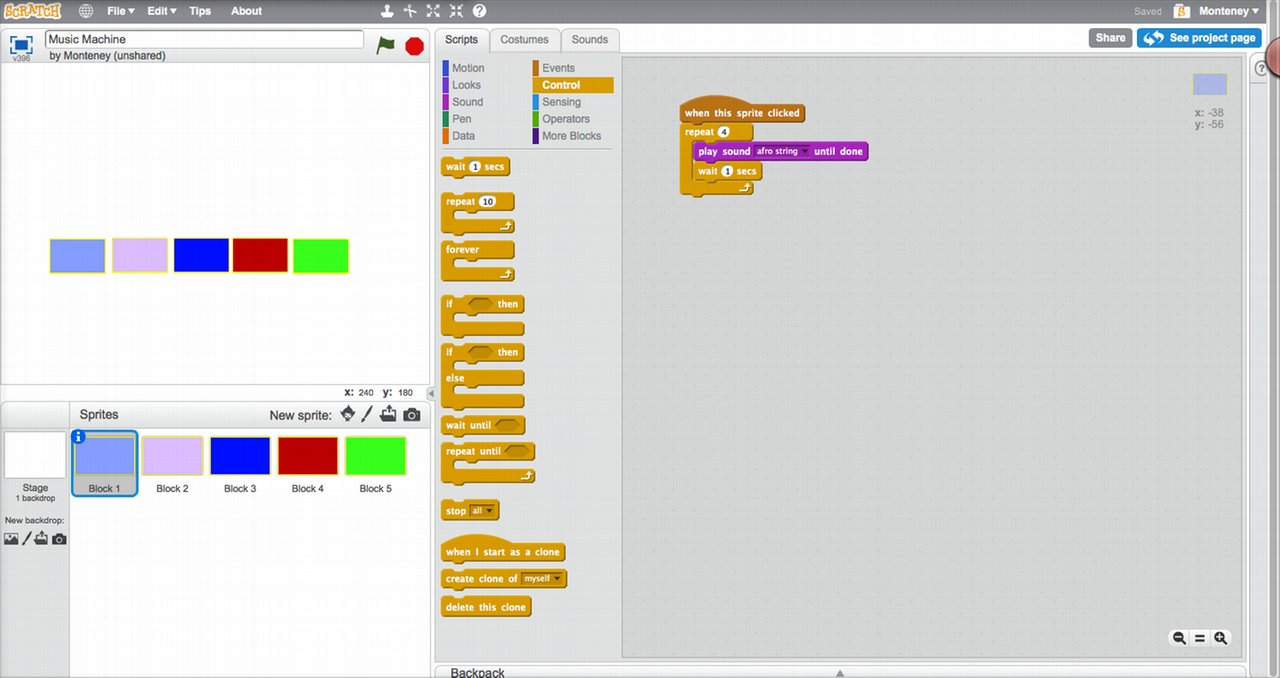Expand the Backpack panel
The height and width of the screenshot is (678, 1280).
tap(839, 671)
